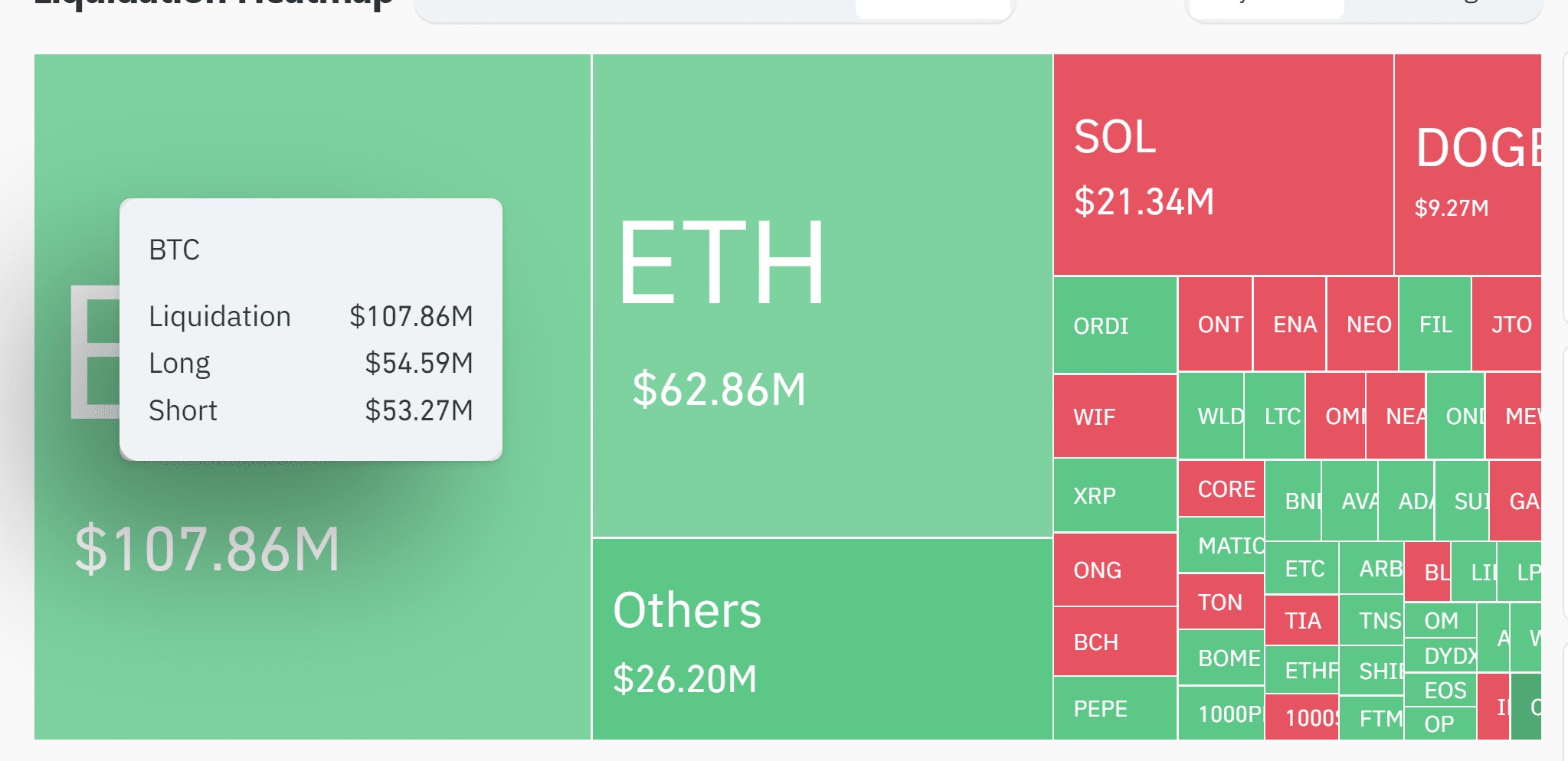Select the WIF red block
The image size is (1568, 761).
point(1115,416)
